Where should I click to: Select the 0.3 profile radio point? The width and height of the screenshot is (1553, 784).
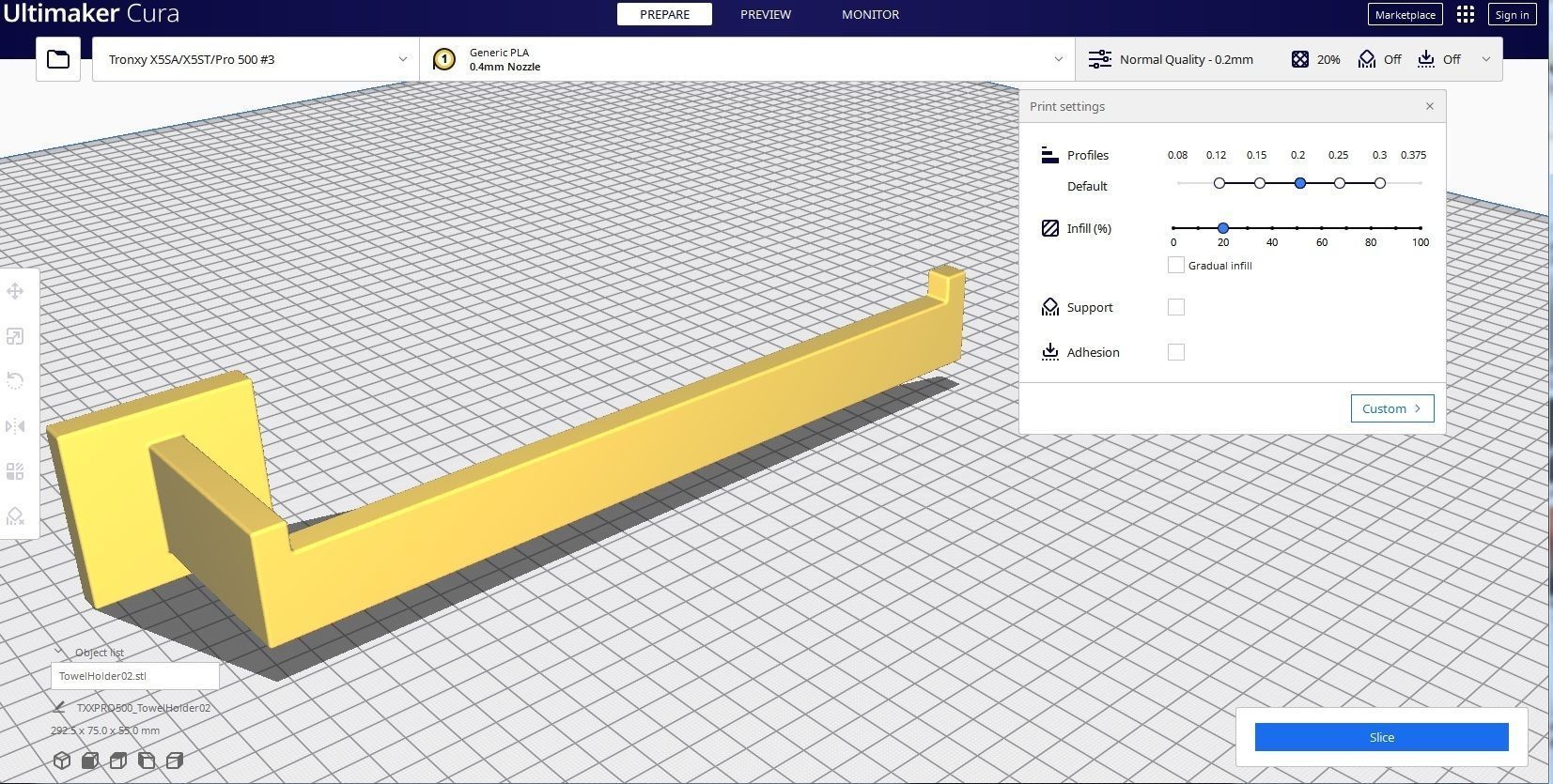pyautogui.click(x=1380, y=183)
